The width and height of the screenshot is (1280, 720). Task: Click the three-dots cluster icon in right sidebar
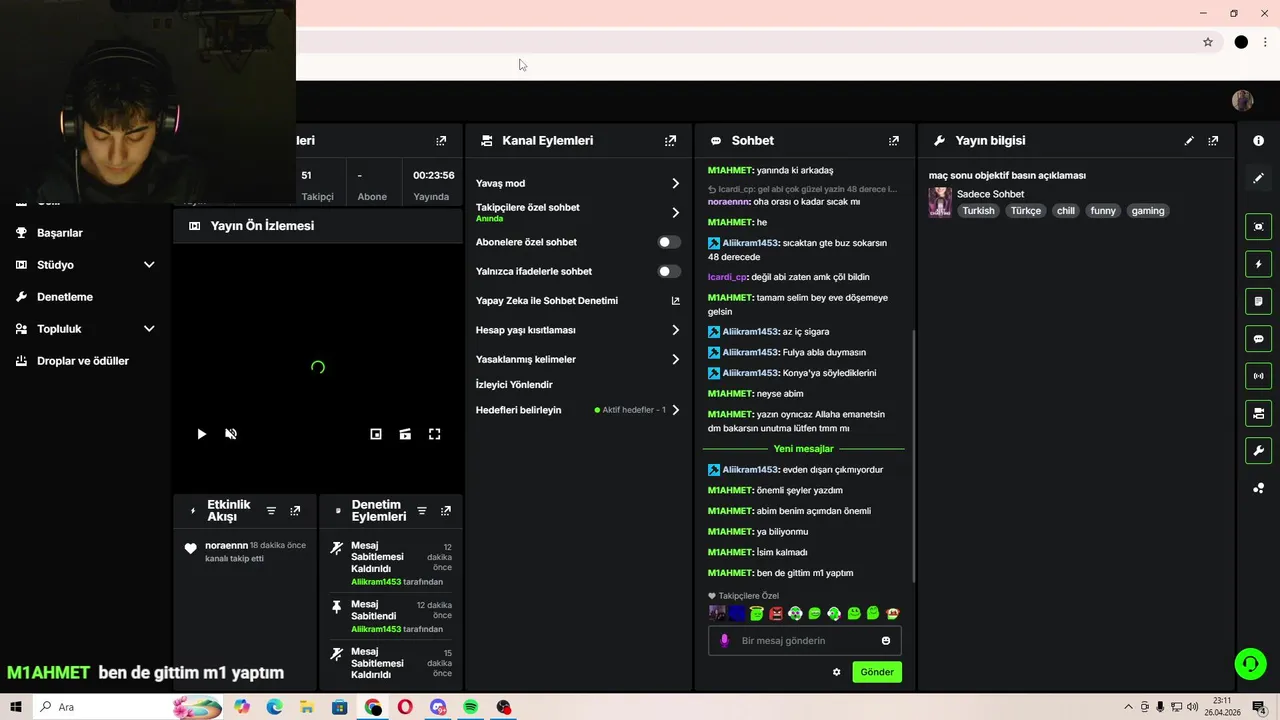pyautogui.click(x=1258, y=488)
